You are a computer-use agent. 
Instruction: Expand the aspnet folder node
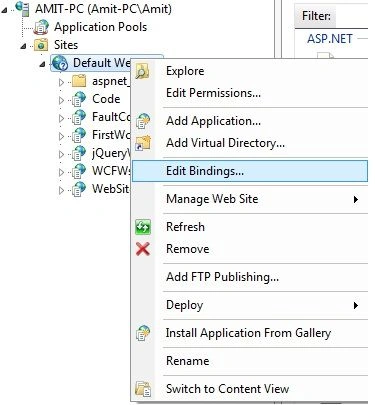pyautogui.click(x=61, y=82)
